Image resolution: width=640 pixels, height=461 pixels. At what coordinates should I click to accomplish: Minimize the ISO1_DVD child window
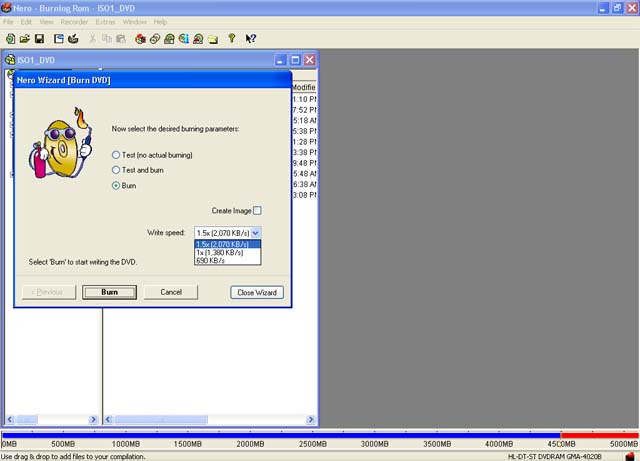[280, 60]
